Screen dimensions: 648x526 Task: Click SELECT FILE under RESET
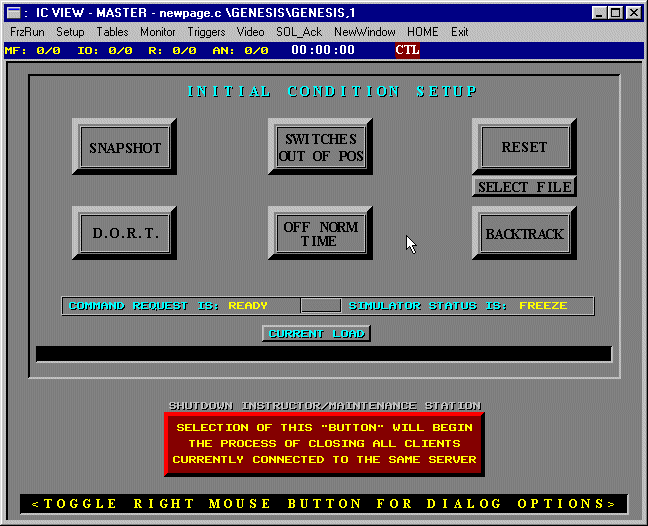(524, 187)
